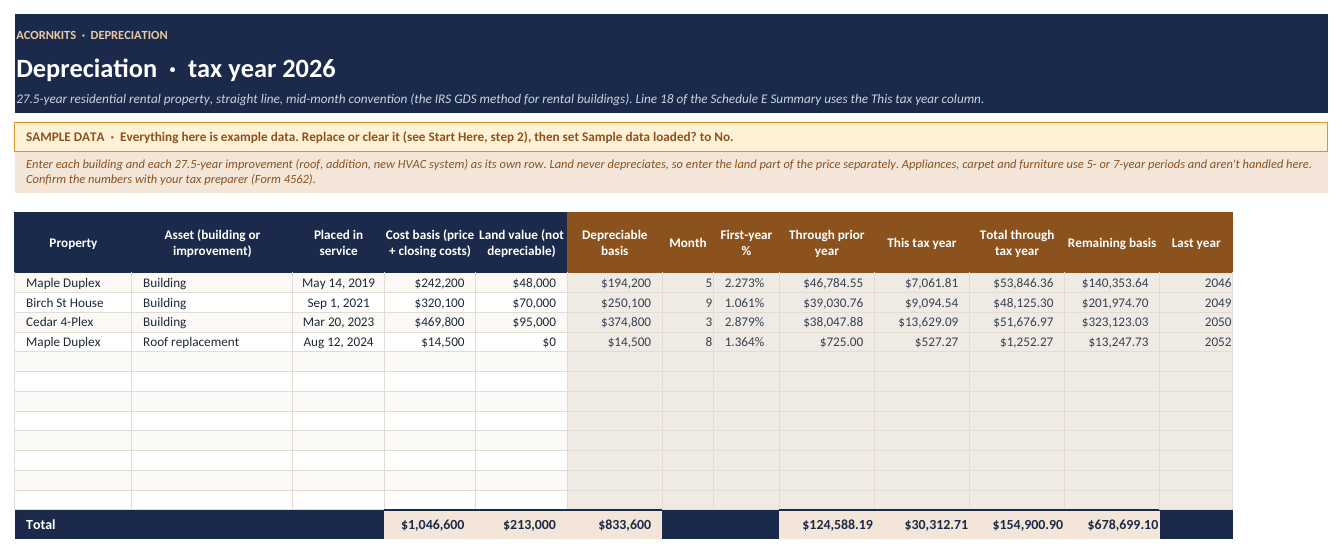This screenshot has height=553, width=1342.
Task: Select the $30,312.71 total this tax year
Action: point(921,524)
